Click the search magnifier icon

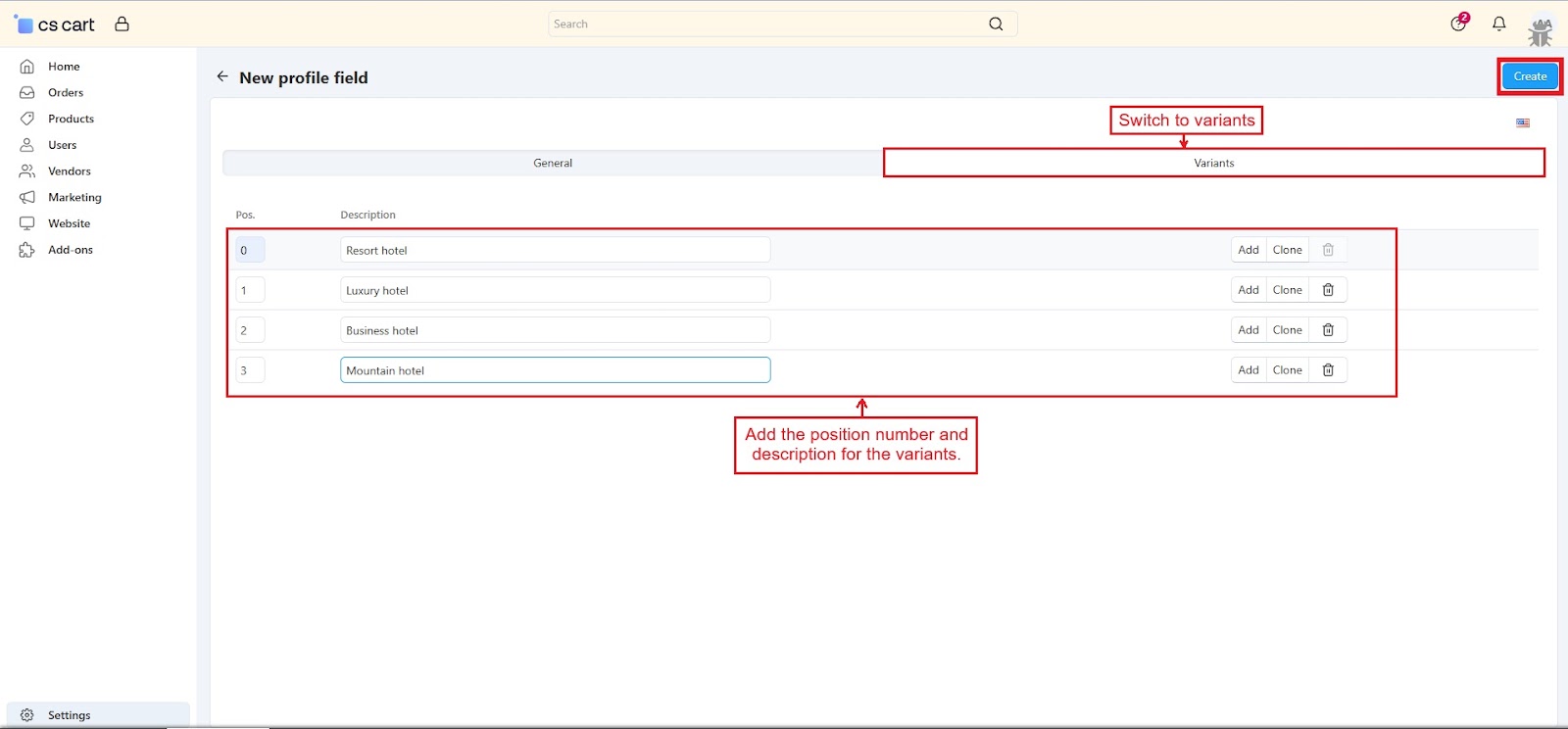point(996,24)
